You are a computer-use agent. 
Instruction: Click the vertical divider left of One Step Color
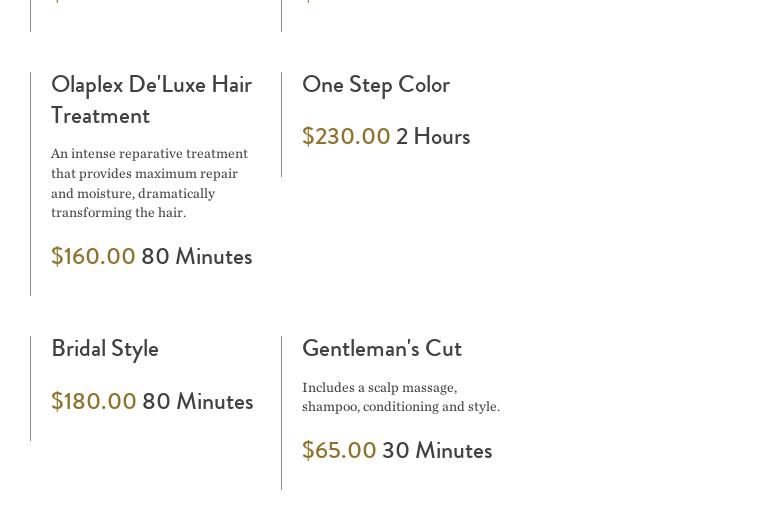click(x=282, y=124)
